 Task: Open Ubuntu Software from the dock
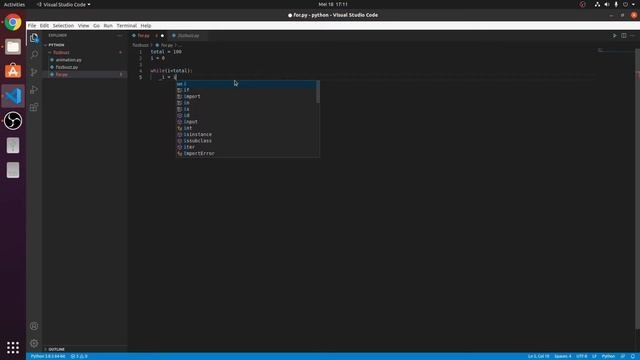[x=13, y=71]
